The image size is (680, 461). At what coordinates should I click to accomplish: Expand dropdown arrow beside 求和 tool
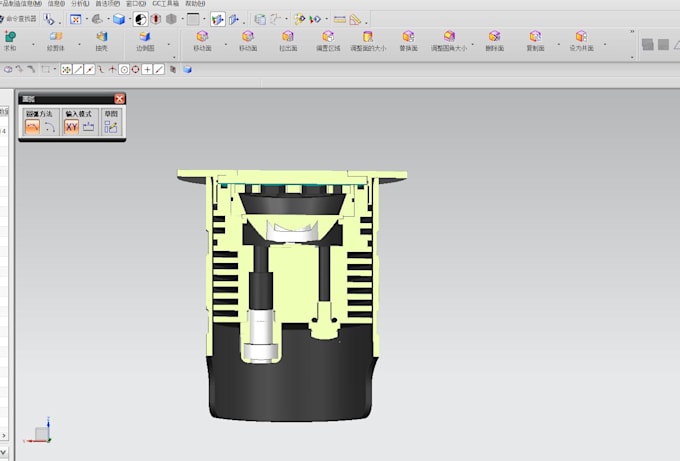33,44
